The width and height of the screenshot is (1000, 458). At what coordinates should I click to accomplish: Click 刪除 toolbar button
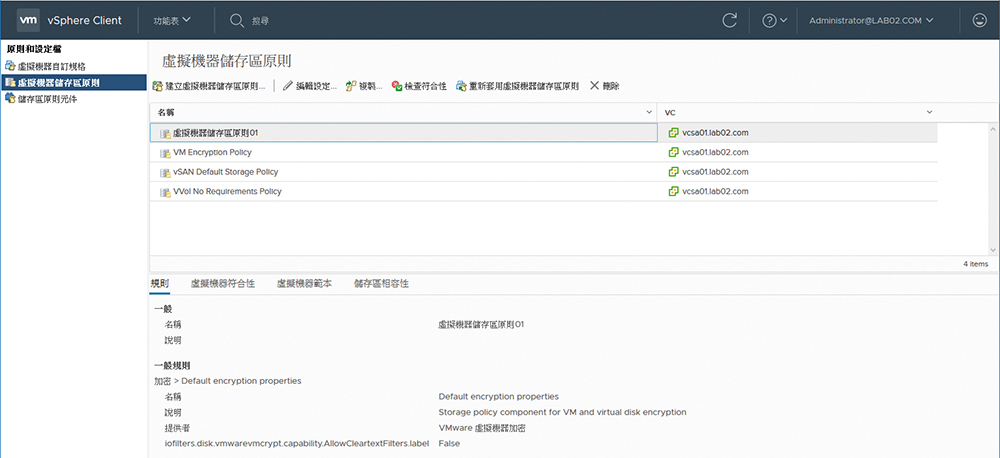click(x=605, y=85)
